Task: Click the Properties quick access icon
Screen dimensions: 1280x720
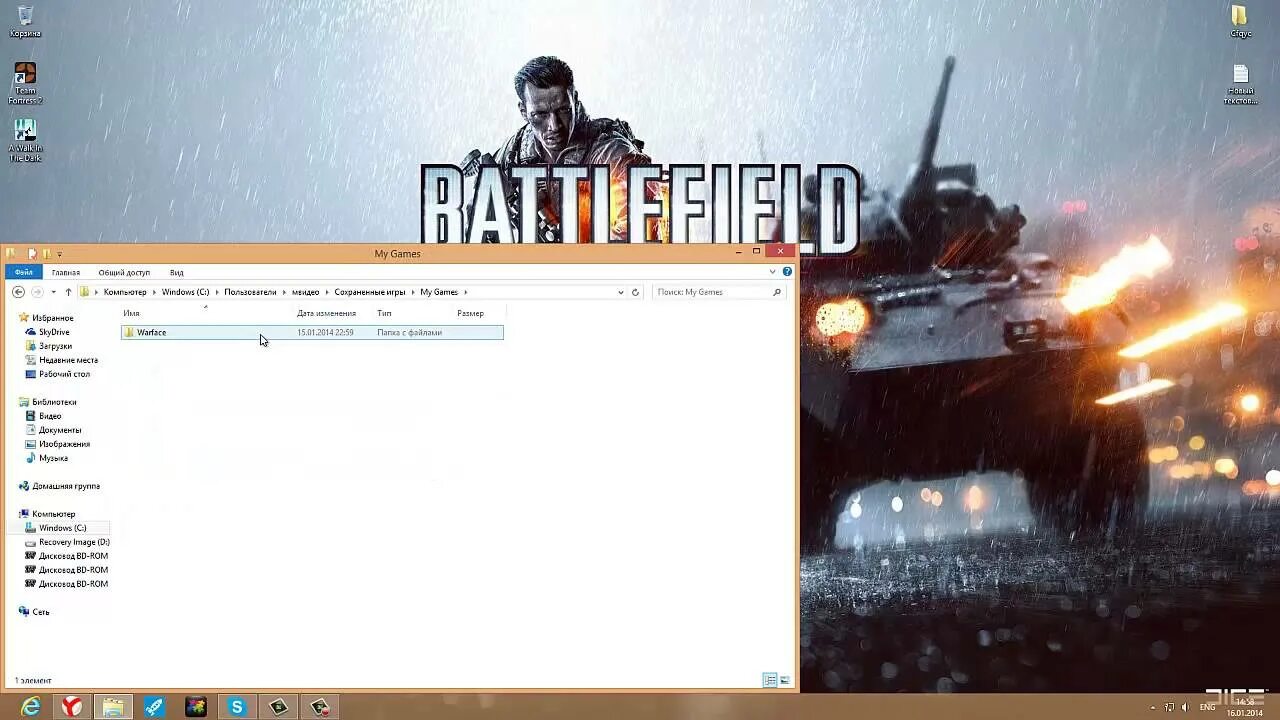Action: (x=33, y=254)
